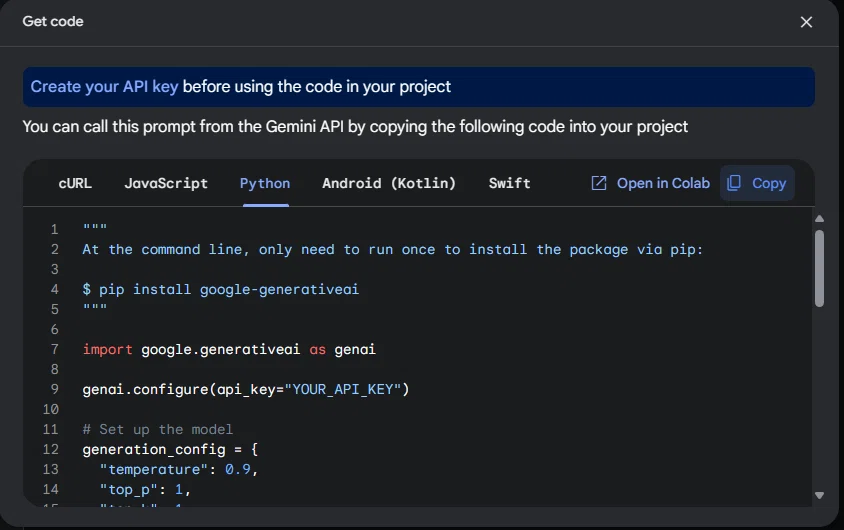Click the line 'import google.generativeai as genai'
The width and height of the screenshot is (844, 530).
[x=229, y=350]
